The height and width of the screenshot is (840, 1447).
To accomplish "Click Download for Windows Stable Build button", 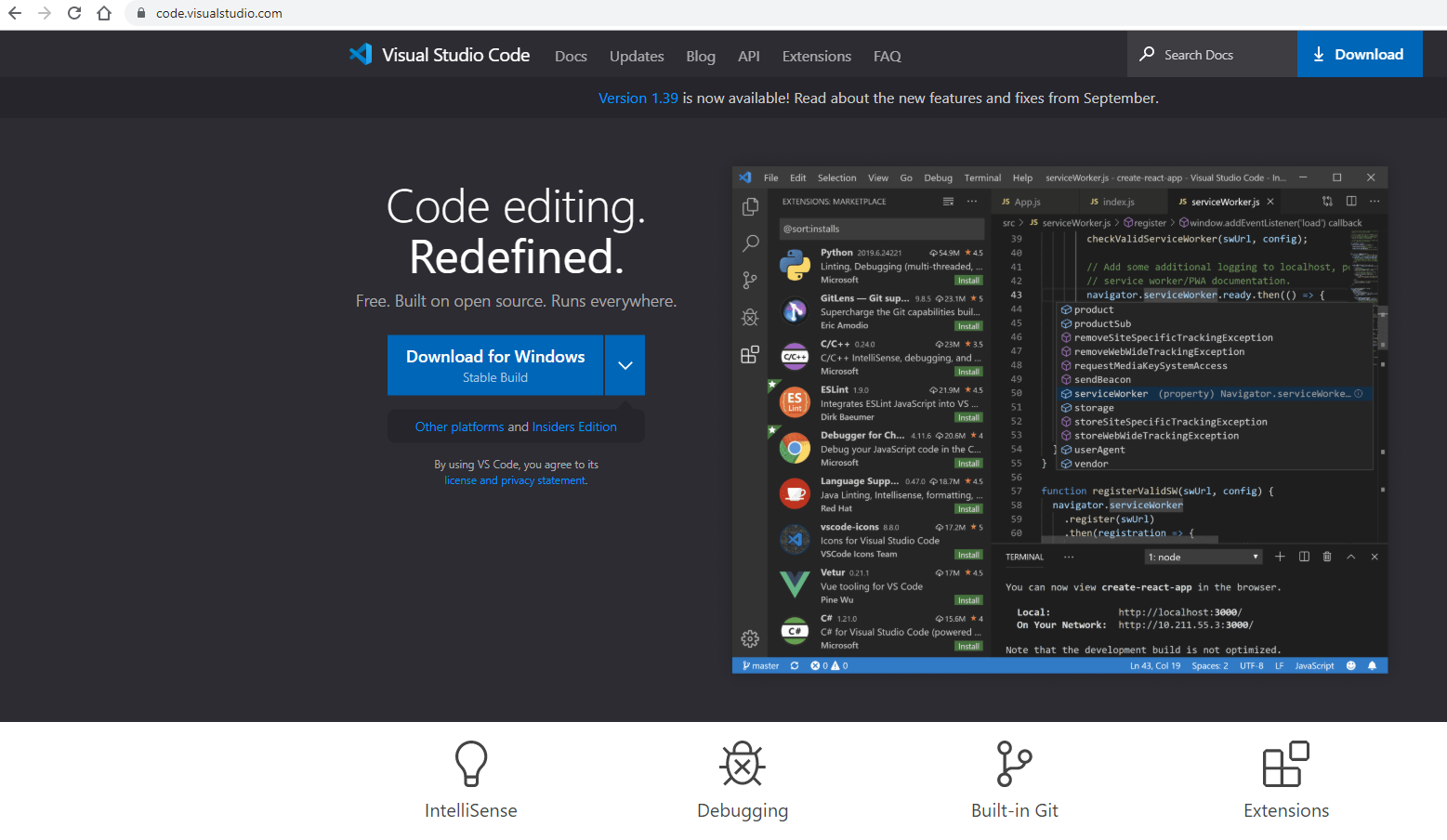I will [495, 365].
